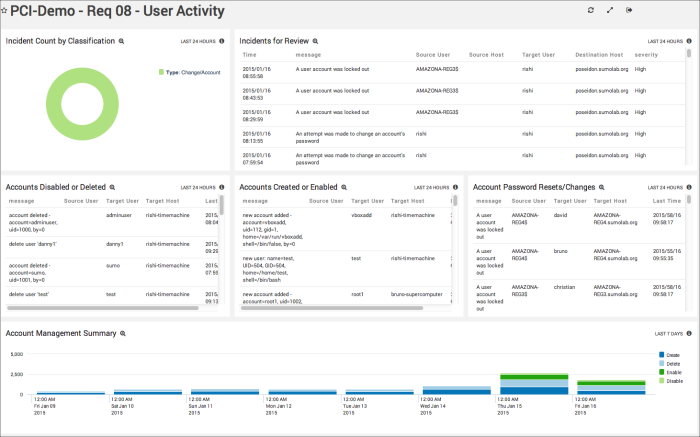Toggle the Create series in chart legend
Screen dimensions: 700x437
(669, 355)
